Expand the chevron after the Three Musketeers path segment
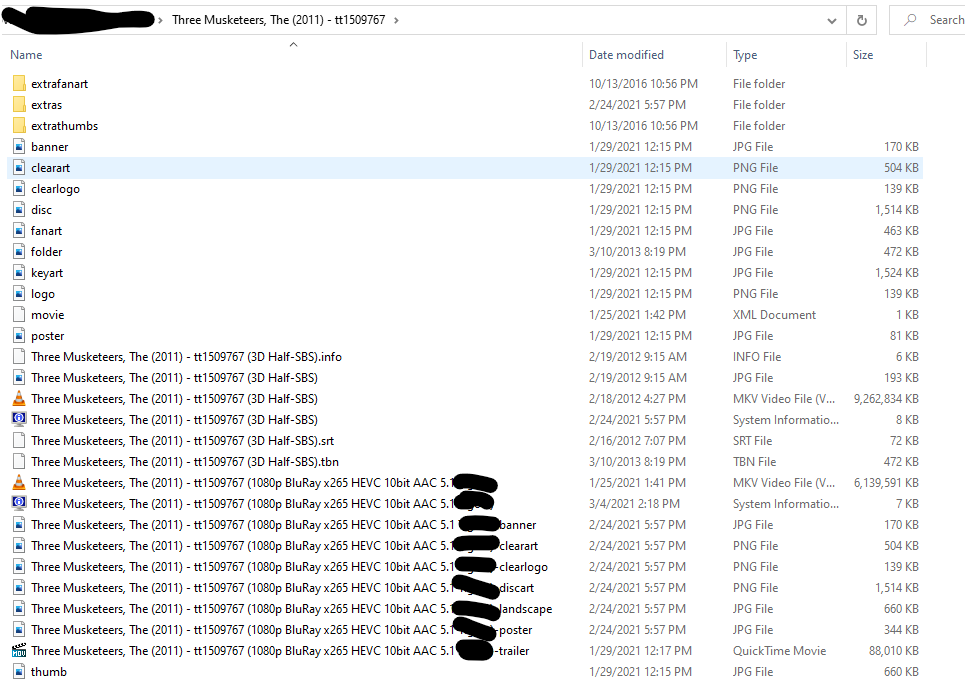Image resolution: width=965 pixels, height=697 pixels. click(x=396, y=20)
